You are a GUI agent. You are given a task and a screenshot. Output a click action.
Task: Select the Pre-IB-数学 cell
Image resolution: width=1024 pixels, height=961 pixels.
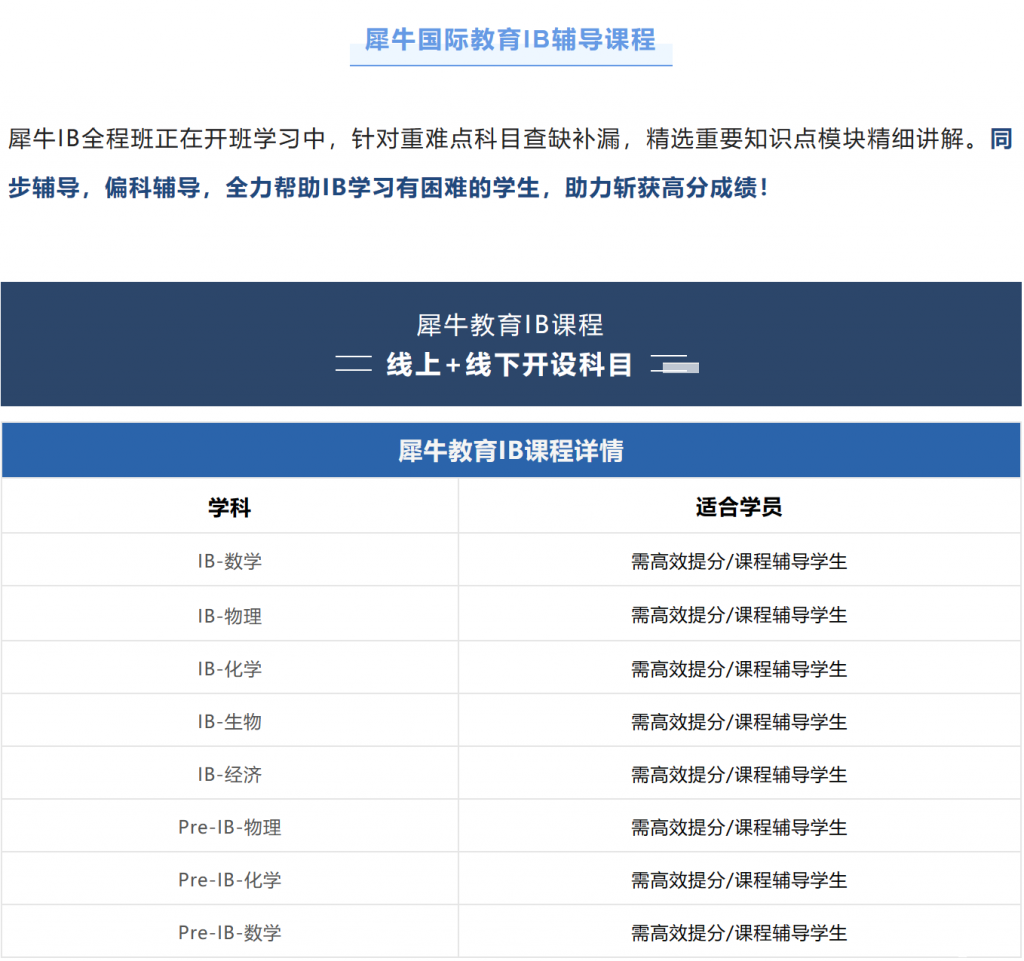(230, 932)
